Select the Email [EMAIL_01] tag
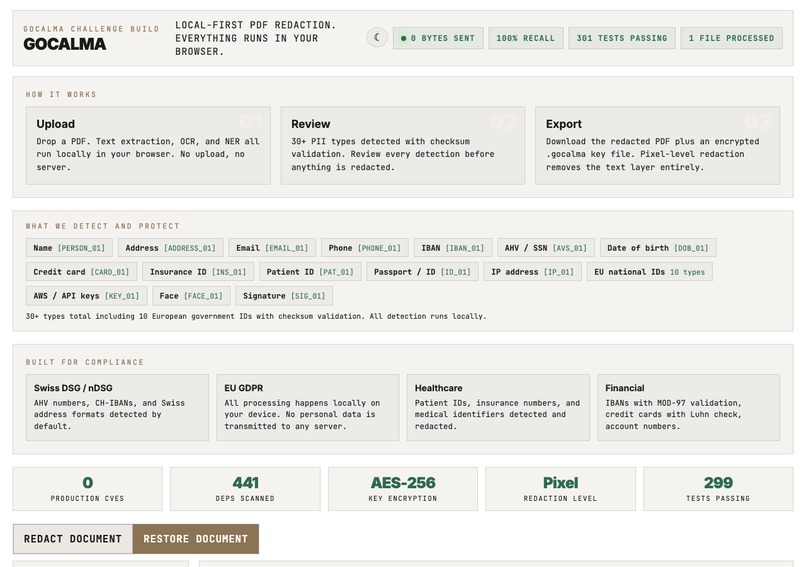The image size is (806, 567). pos(272,248)
